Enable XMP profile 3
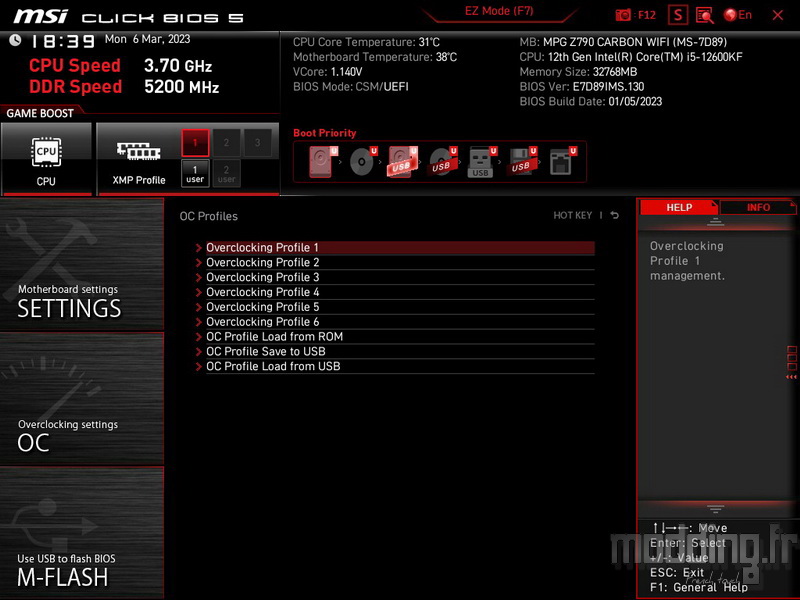This screenshot has width=800, height=600. tap(257, 143)
